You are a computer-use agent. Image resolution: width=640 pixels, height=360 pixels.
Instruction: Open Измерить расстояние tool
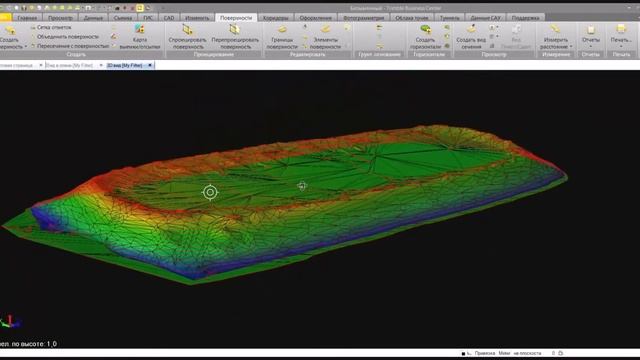[556, 37]
